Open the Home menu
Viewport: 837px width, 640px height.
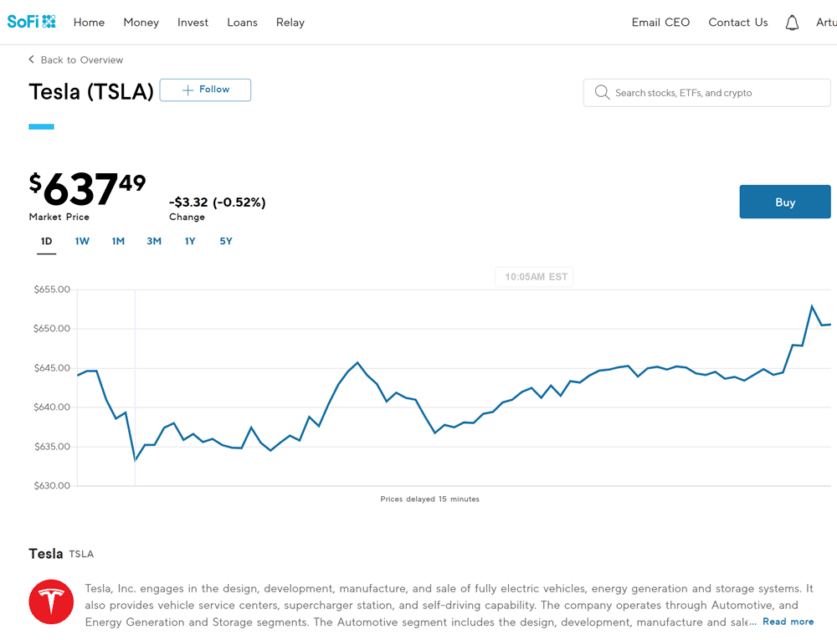point(89,22)
